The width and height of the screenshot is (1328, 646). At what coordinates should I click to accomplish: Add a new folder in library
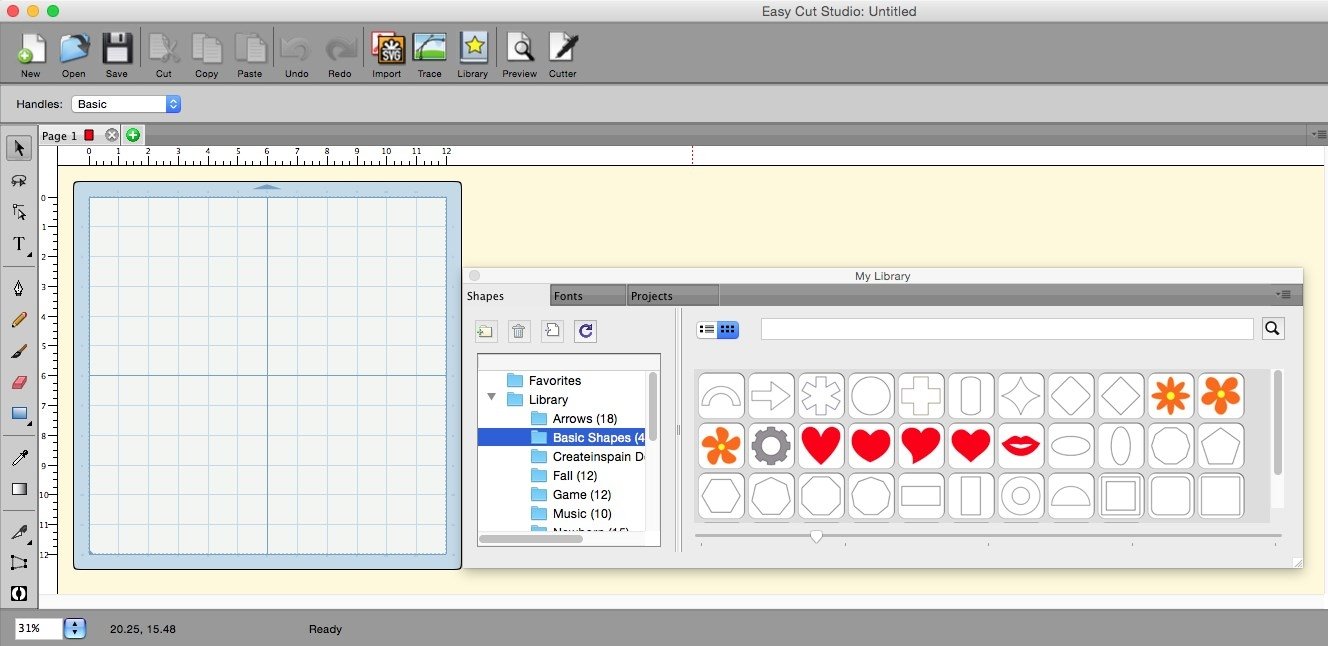point(486,331)
